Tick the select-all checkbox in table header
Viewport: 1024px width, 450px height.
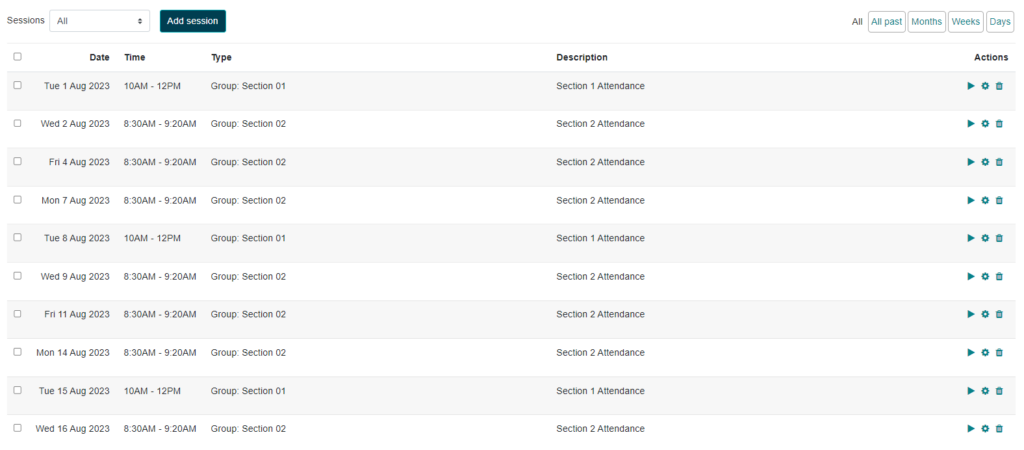tap(18, 57)
